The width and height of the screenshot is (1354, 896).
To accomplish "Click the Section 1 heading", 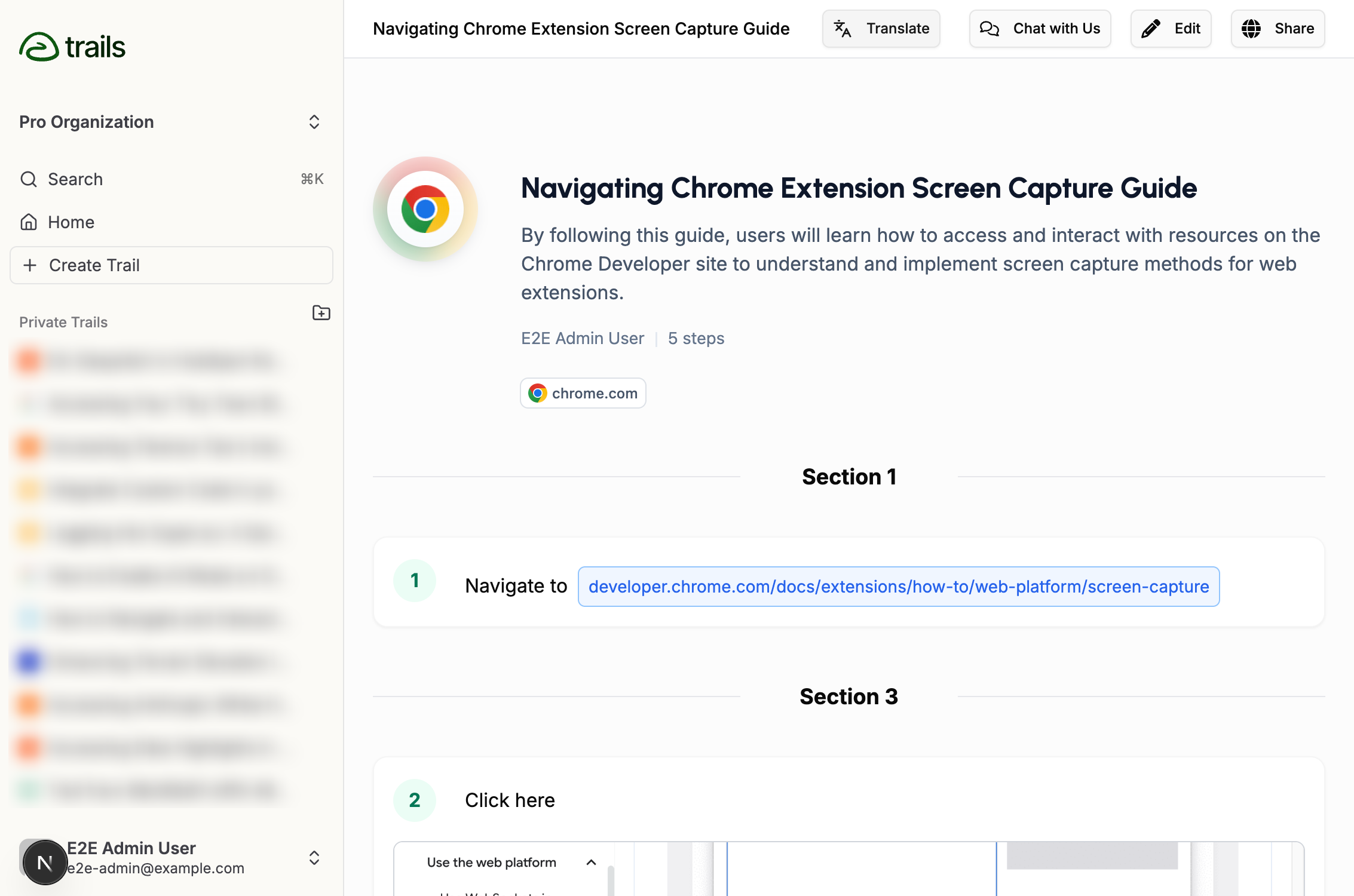I will (849, 477).
